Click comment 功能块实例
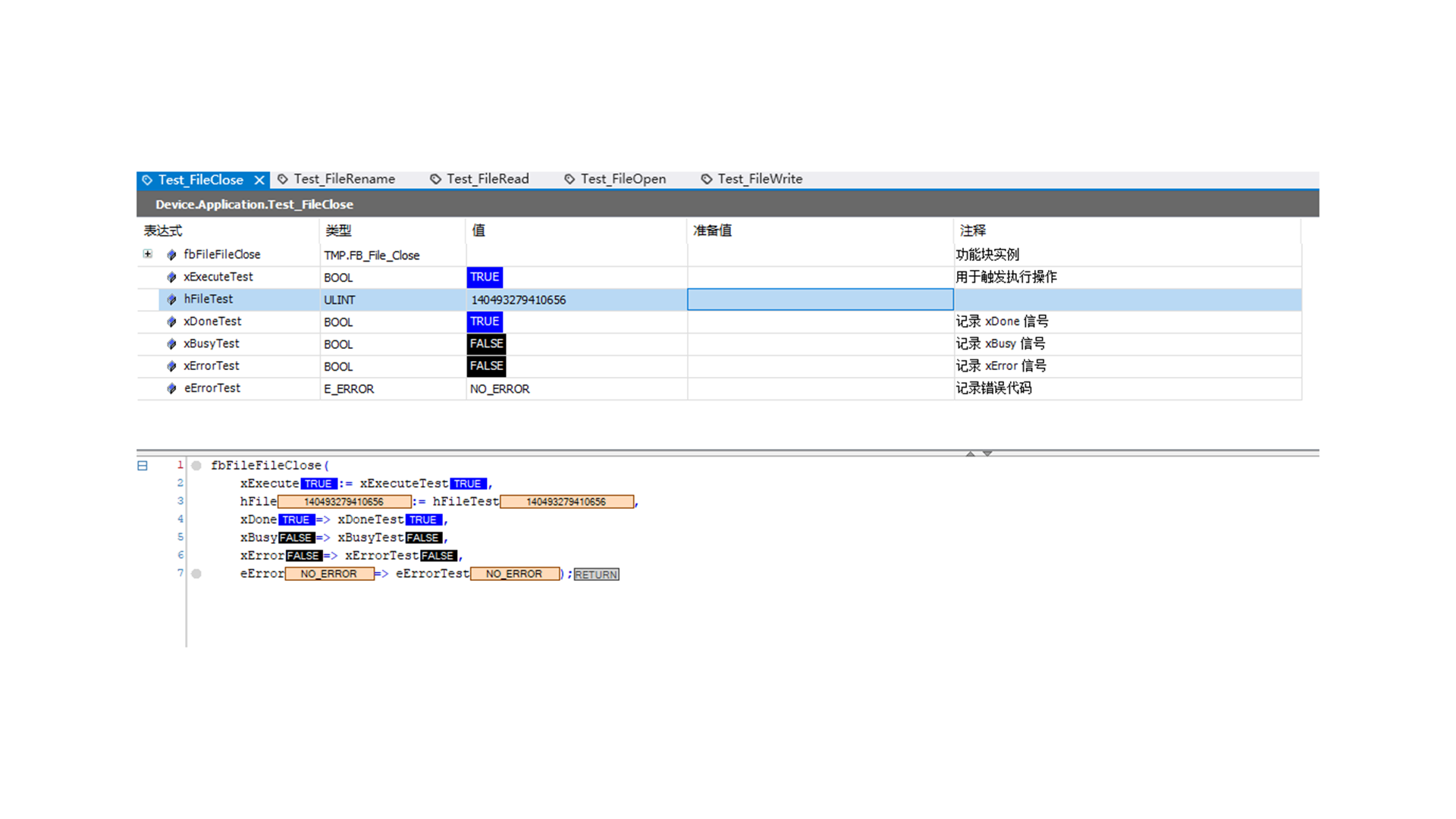The image size is (1456, 819). click(987, 255)
